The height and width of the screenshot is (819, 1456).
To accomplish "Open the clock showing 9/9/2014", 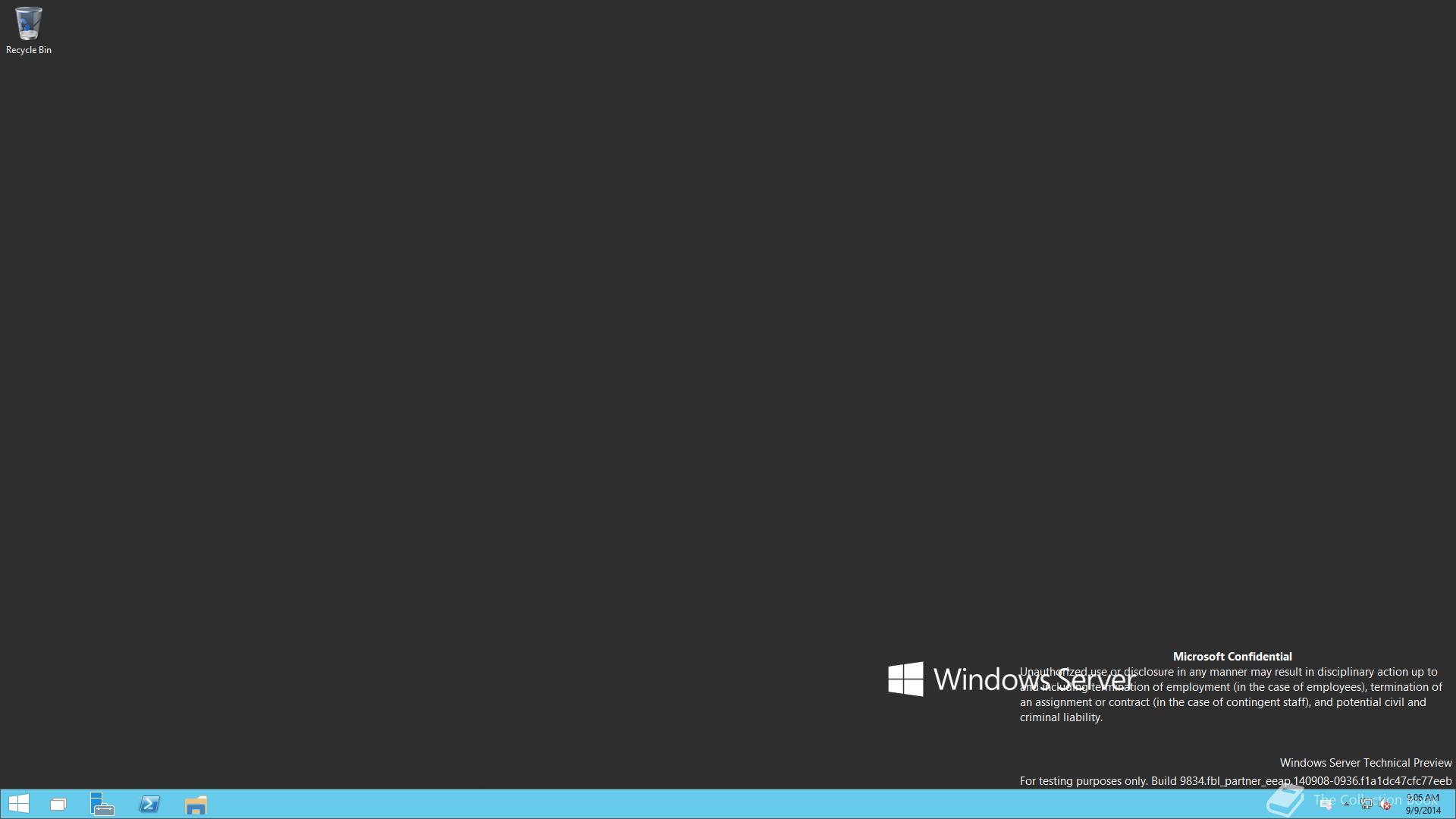I will pyautogui.click(x=1423, y=804).
